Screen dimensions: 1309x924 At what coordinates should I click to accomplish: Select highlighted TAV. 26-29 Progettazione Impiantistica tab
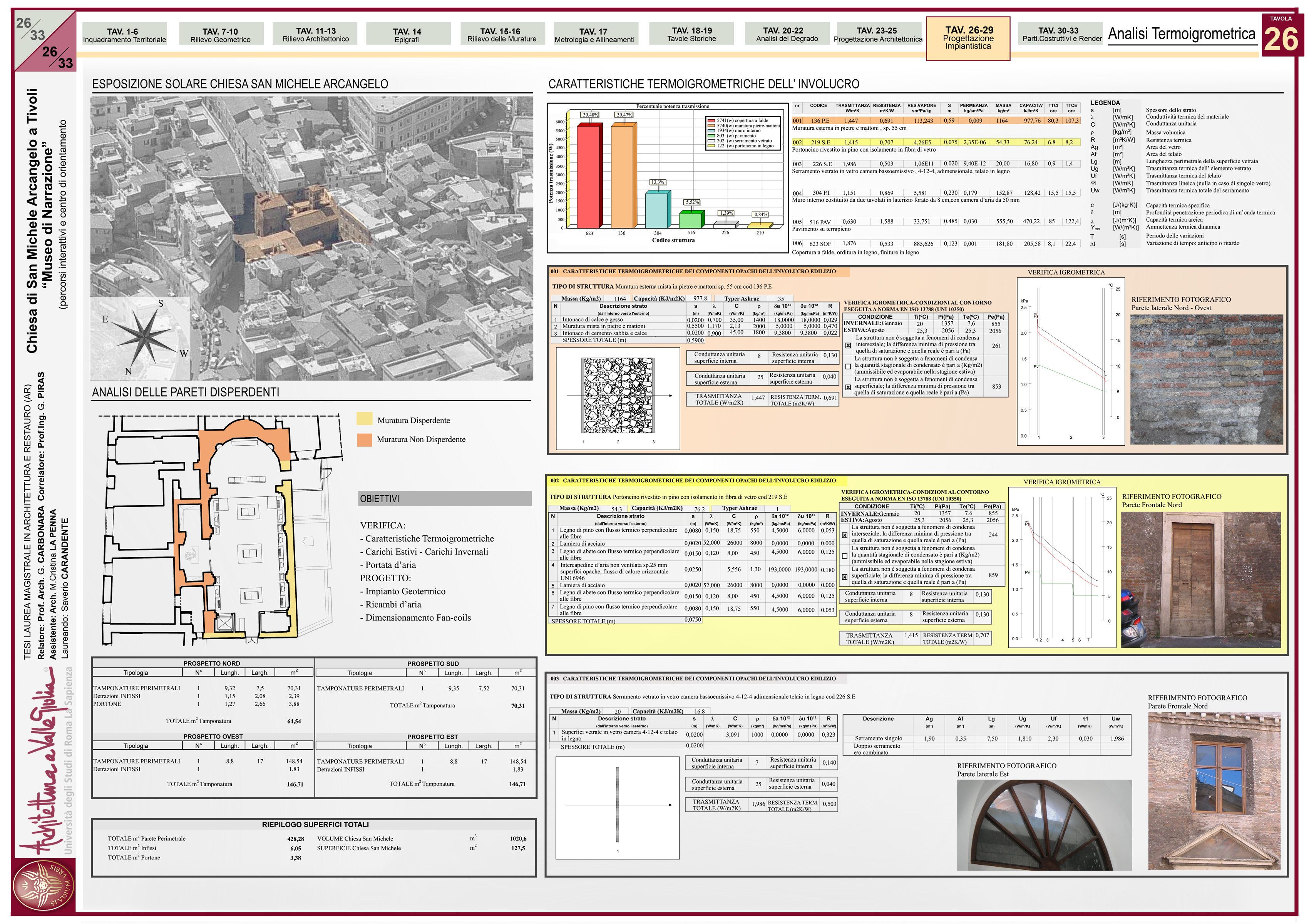coord(968,38)
